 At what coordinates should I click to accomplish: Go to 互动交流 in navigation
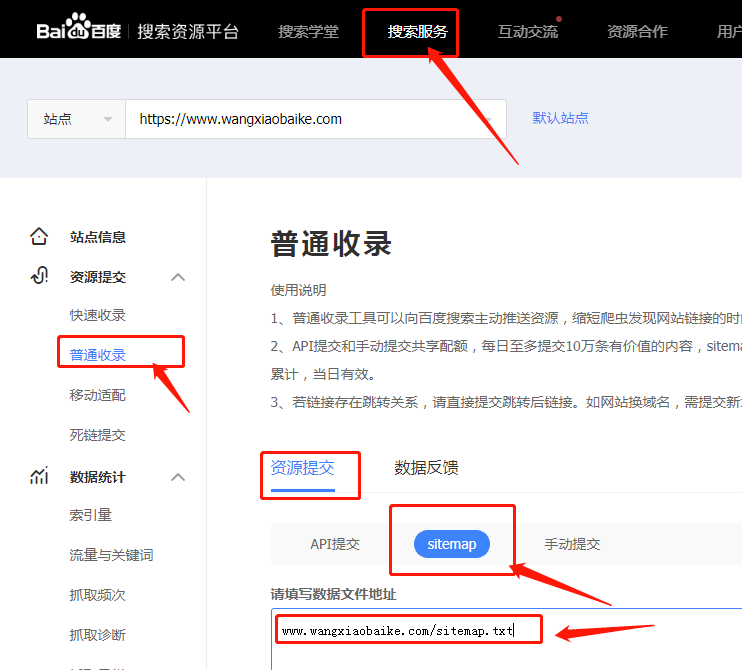pos(528,32)
